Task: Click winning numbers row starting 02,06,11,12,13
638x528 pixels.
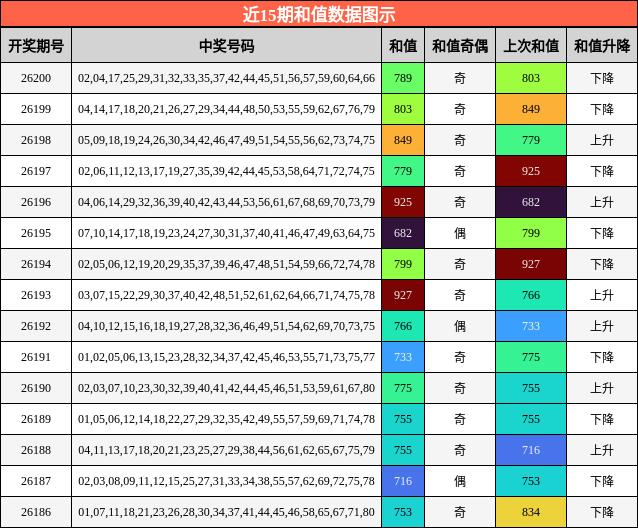Action: [227, 171]
